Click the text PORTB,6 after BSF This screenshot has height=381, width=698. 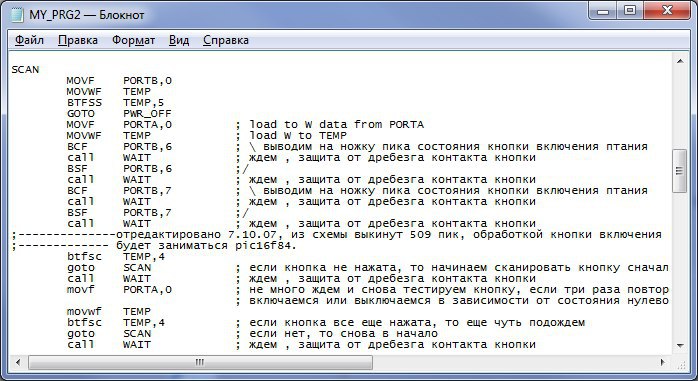147,169
